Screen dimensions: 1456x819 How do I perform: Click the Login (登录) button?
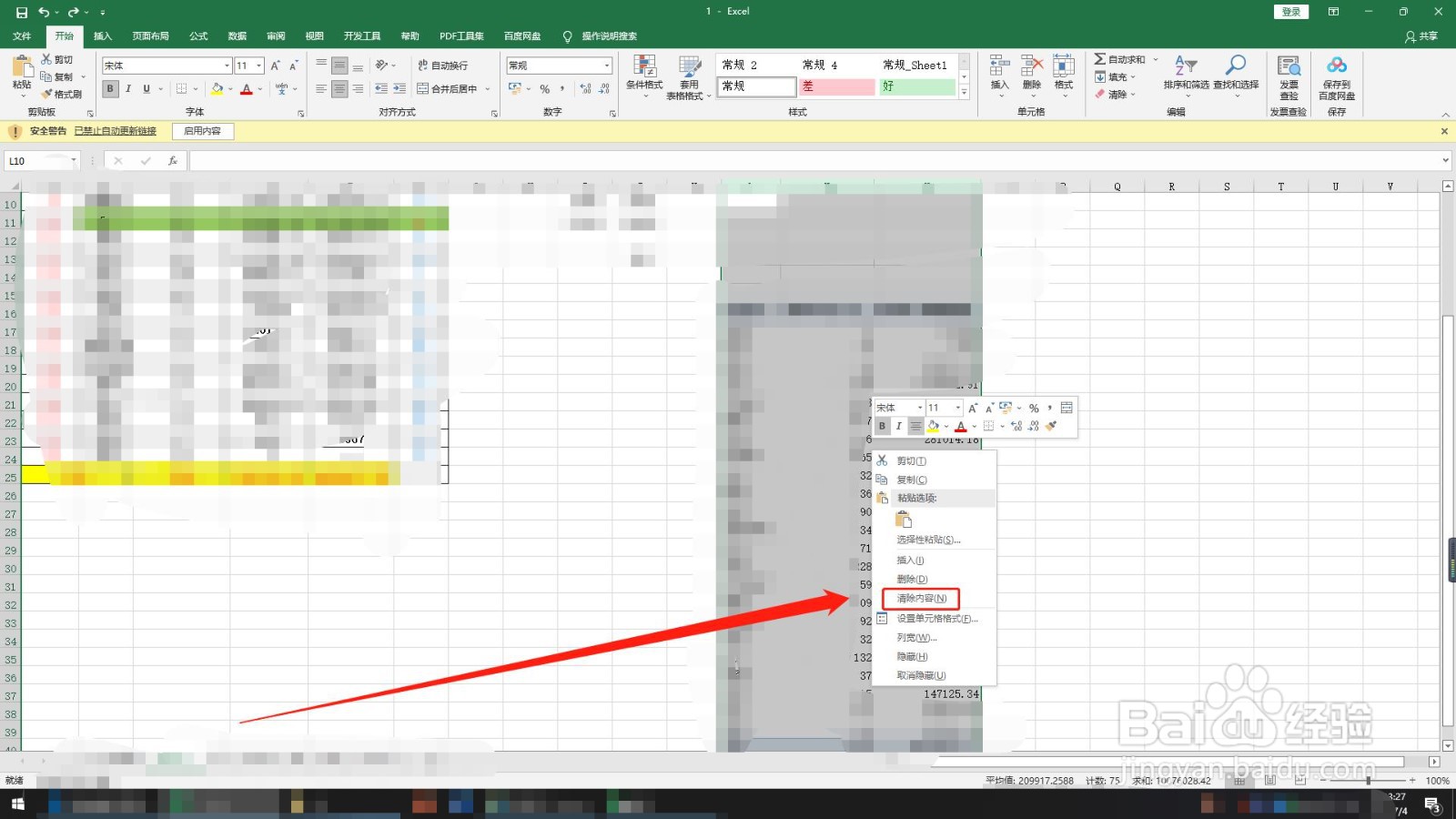1290,12
